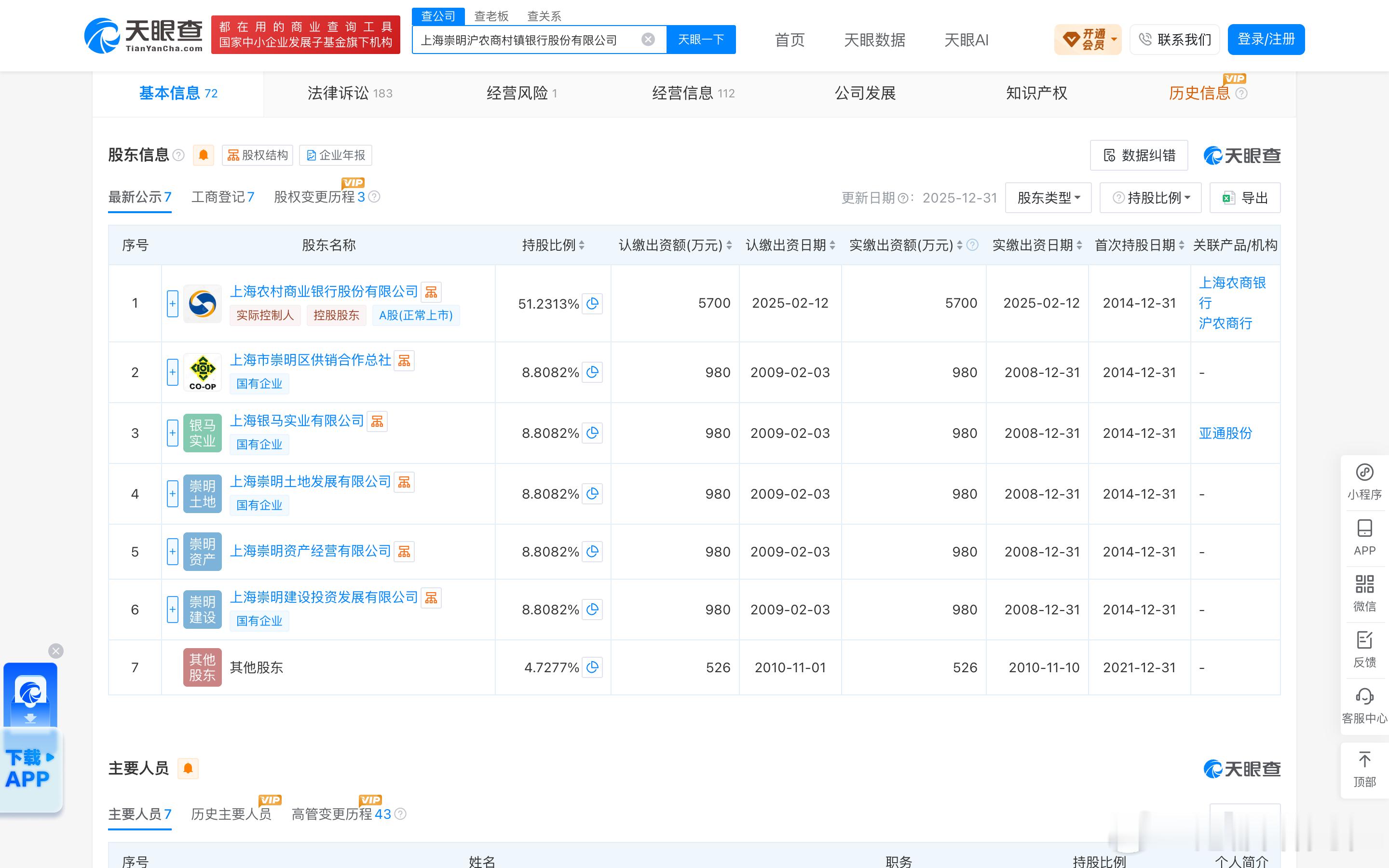Go back to top with 顶部 button
1389x868 pixels.
[1364, 769]
